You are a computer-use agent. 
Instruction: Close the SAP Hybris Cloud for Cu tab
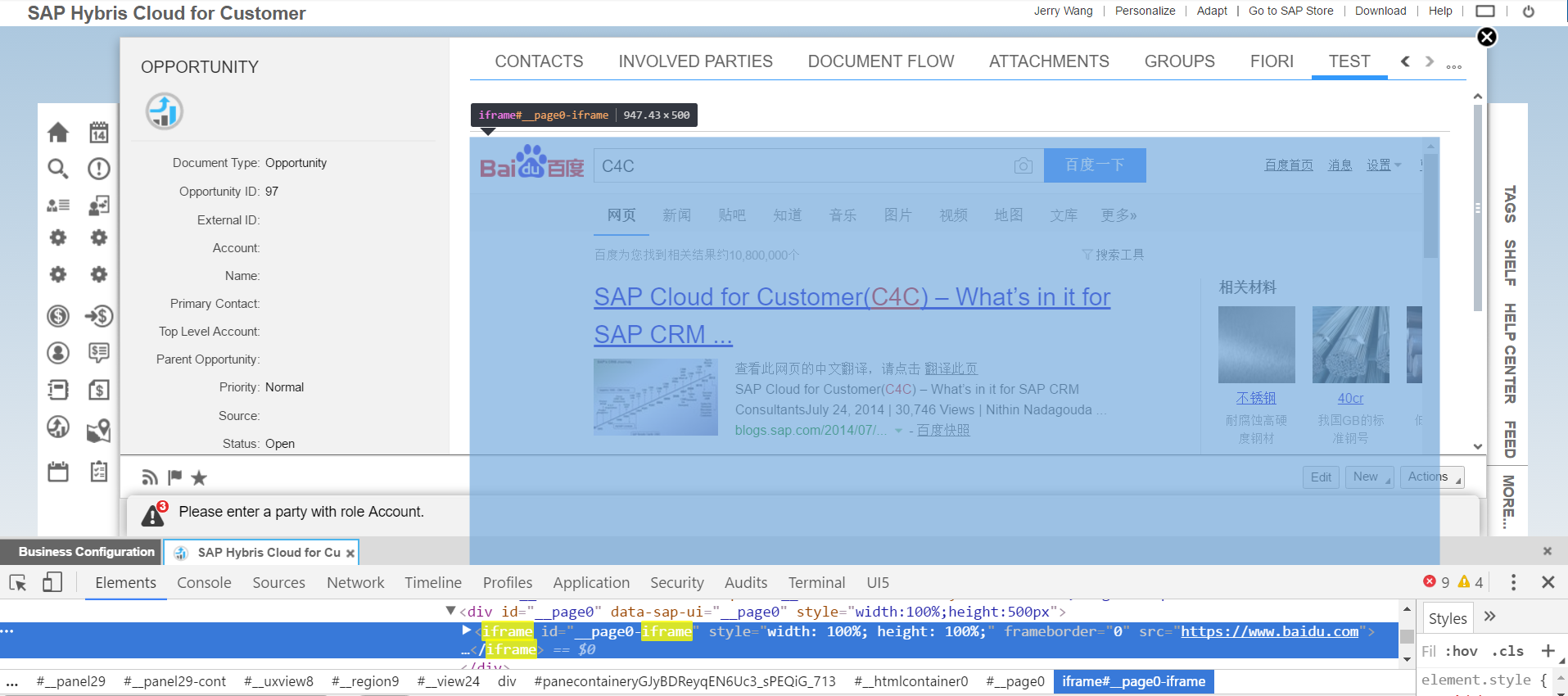(x=350, y=554)
